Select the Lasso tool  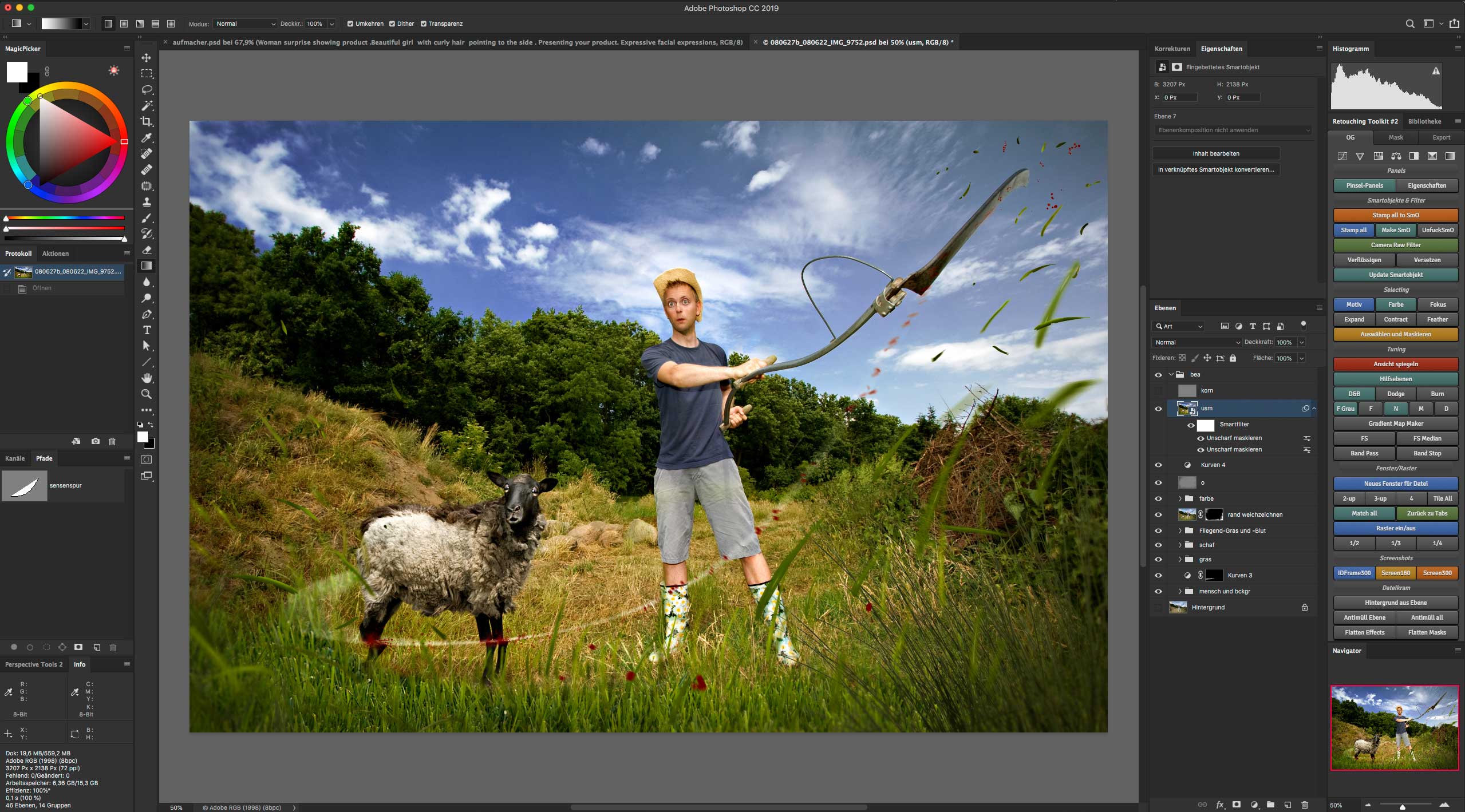point(147,90)
